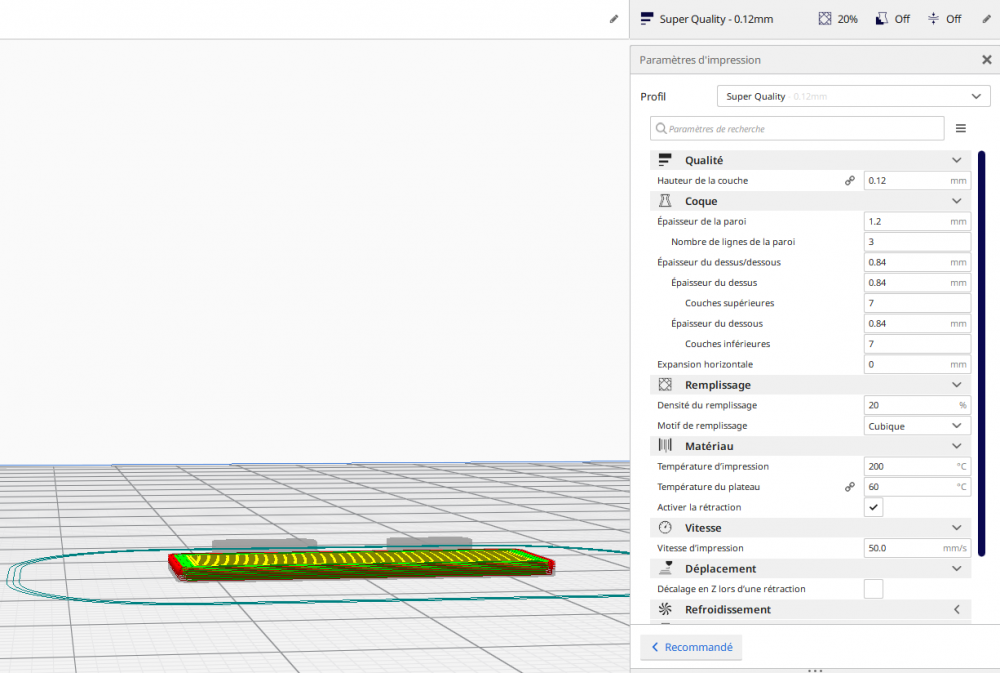
Task: Click the Paramètres de recherche field
Action: [797, 128]
